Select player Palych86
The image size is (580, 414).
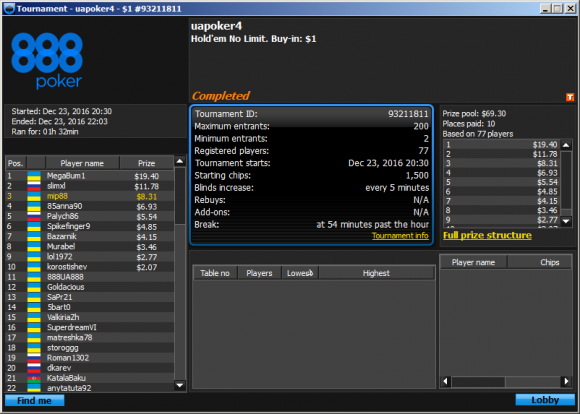coord(90,216)
